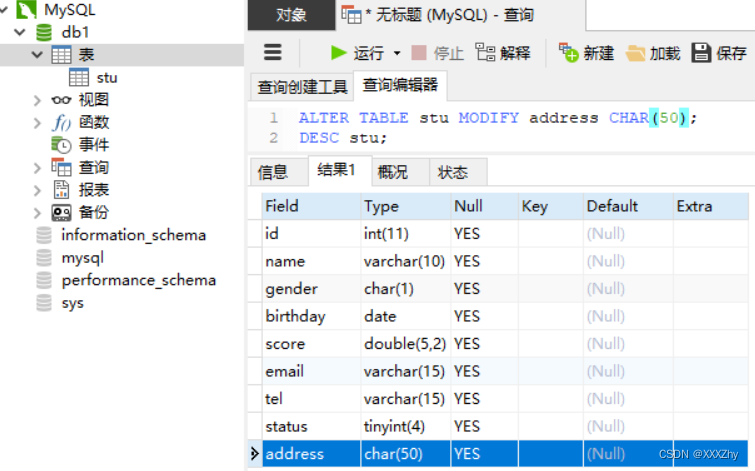Select the stu table in tree
The width and height of the screenshot is (755, 471).
(107, 78)
